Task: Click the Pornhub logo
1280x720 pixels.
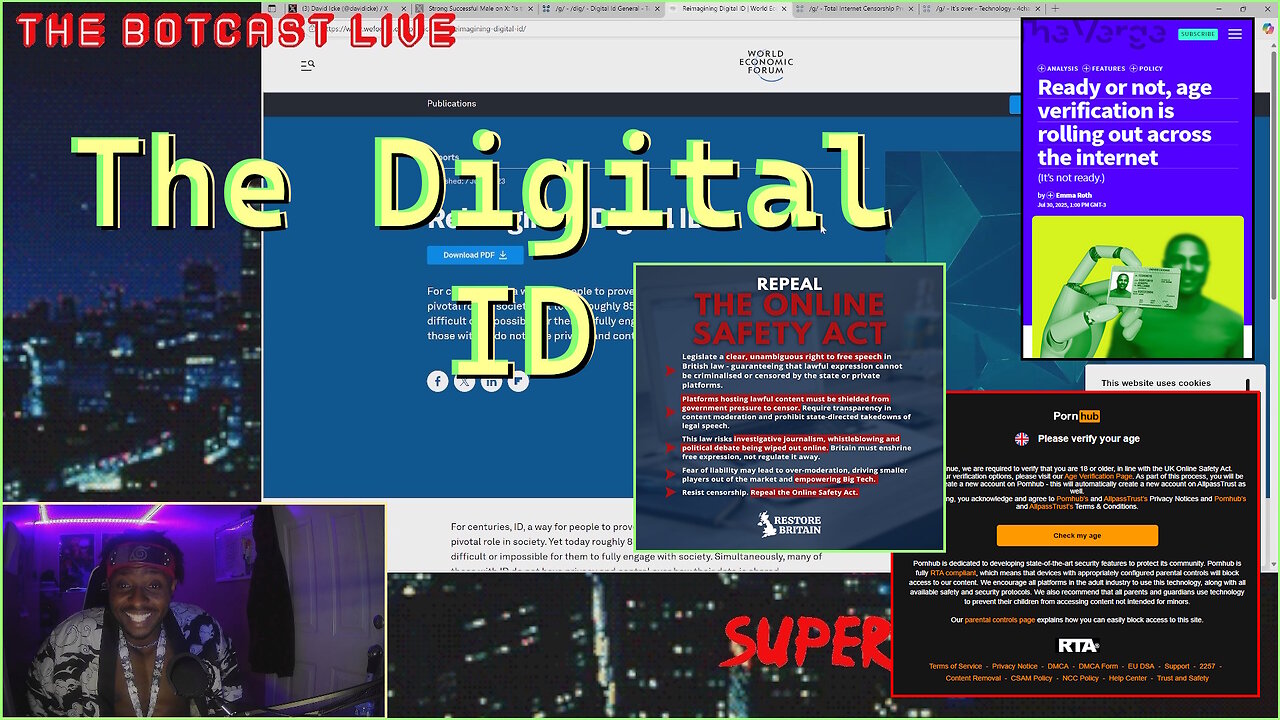Action: click(x=1076, y=416)
